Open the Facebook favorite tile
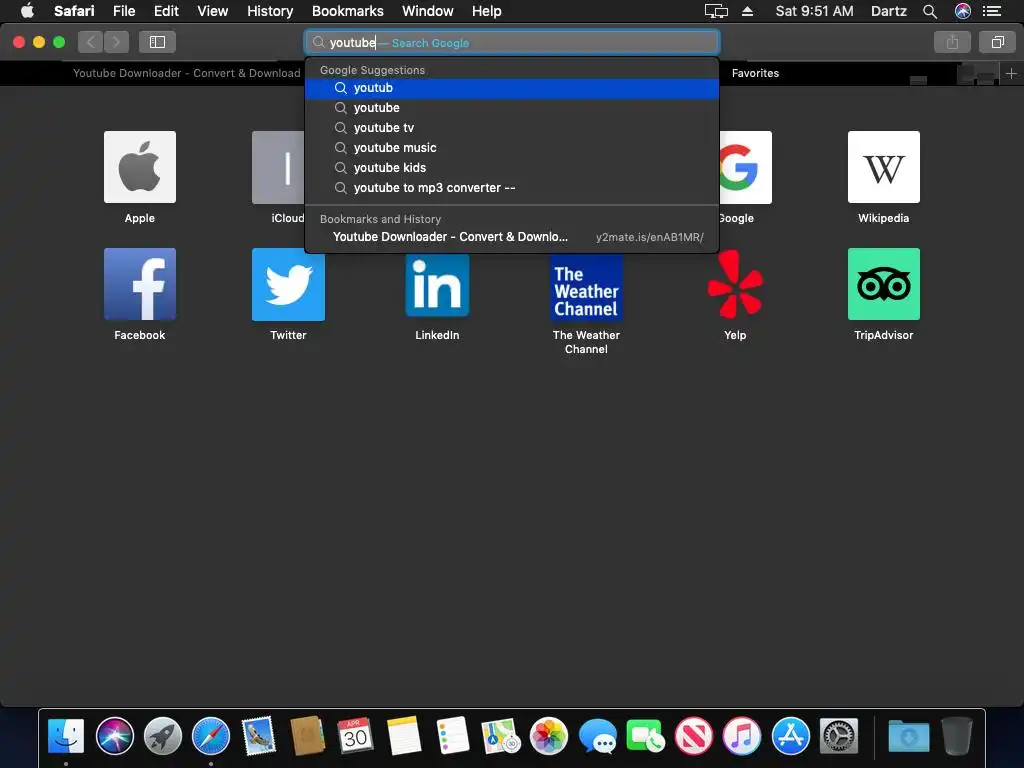 pyautogui.click(x=140, y=284)
